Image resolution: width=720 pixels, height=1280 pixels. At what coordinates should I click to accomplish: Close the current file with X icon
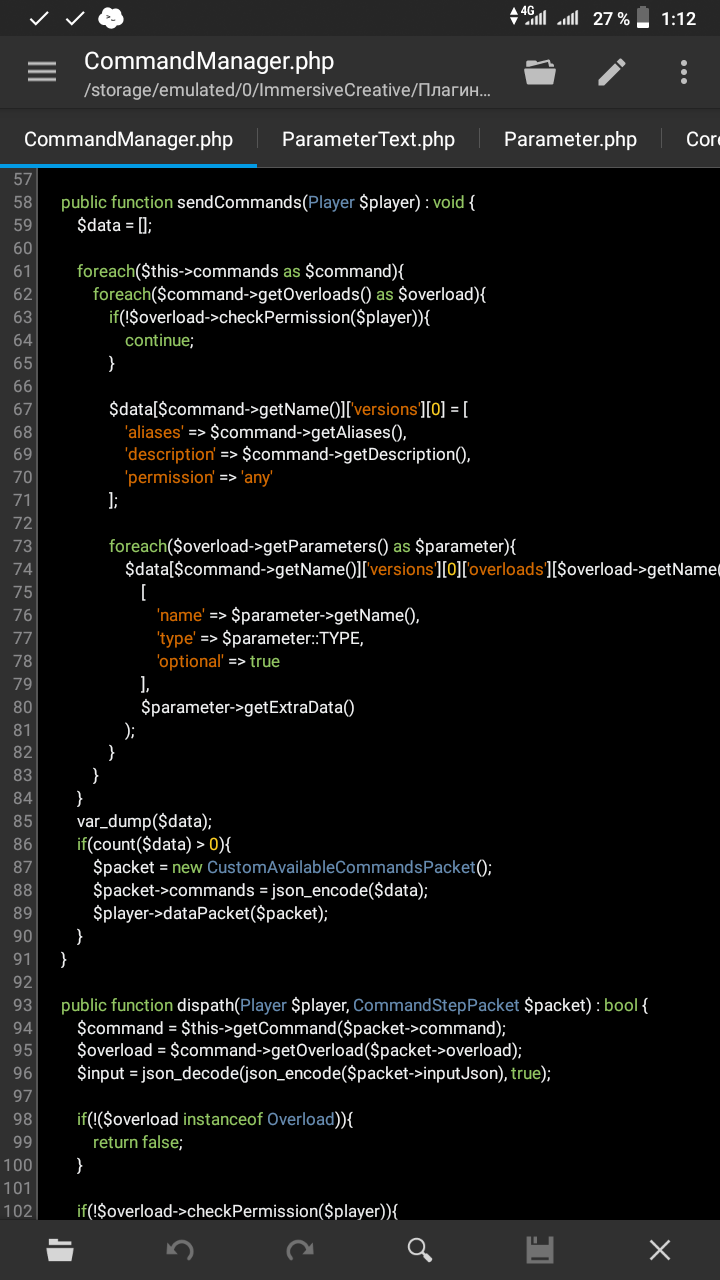[660, 1249]
